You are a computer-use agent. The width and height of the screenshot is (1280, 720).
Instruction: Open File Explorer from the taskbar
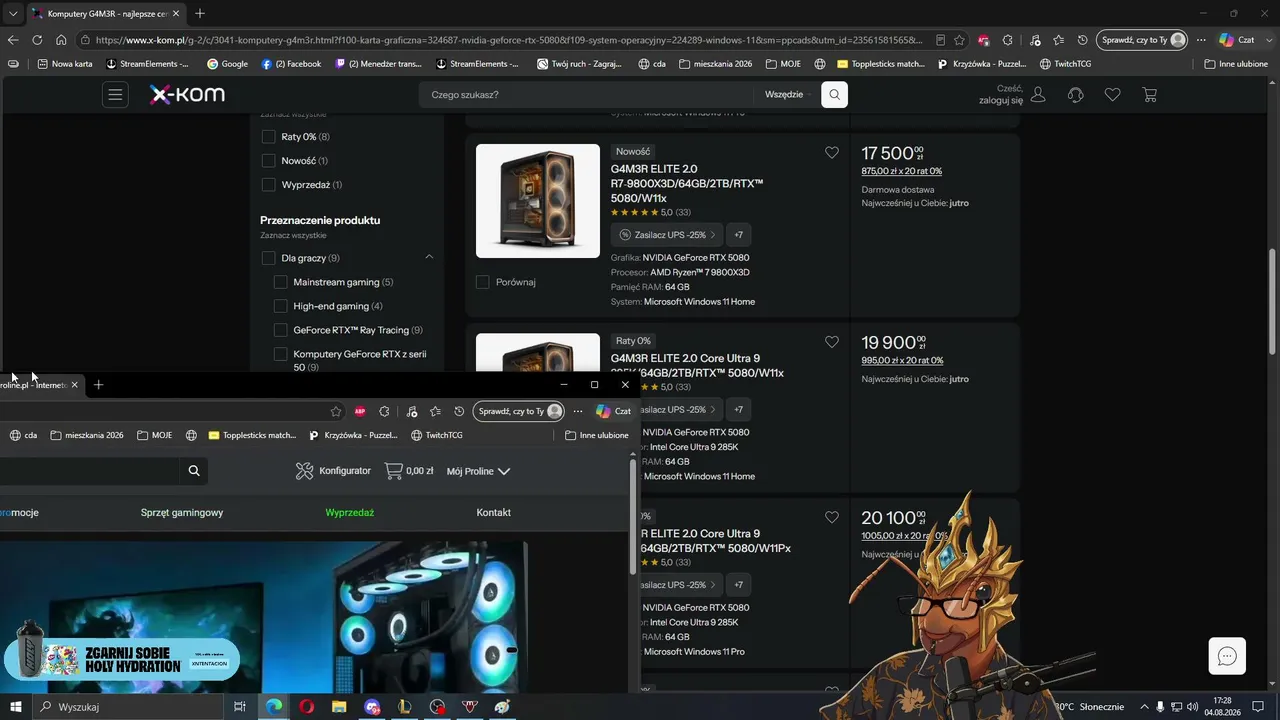click(339, 707)
